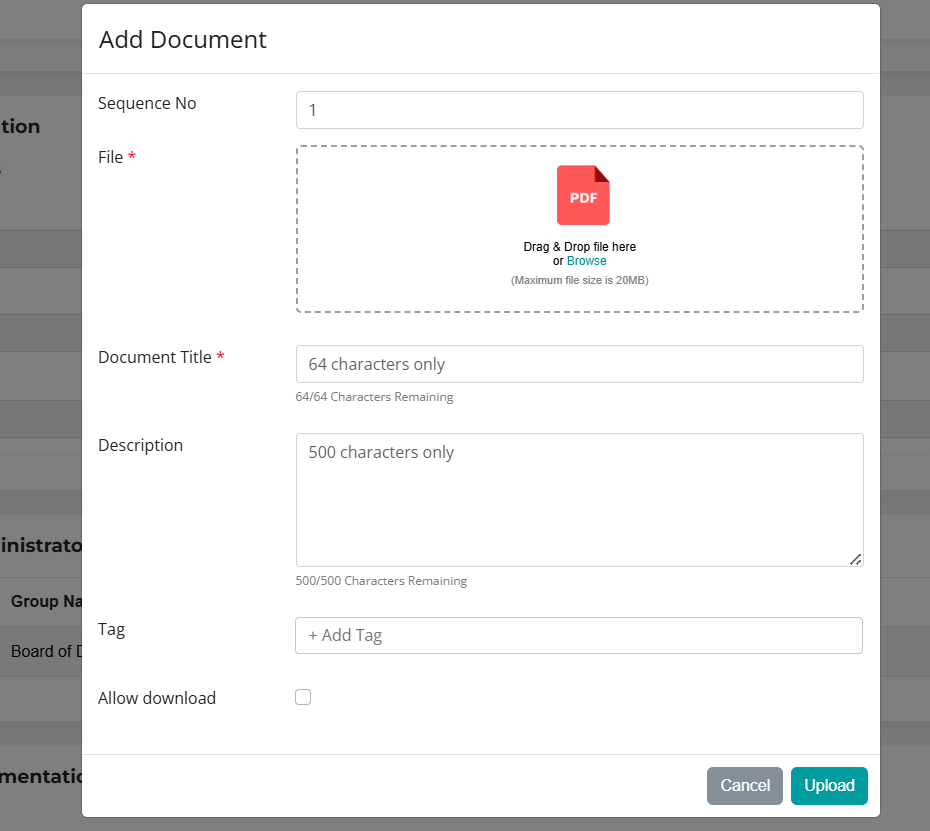
Task: Click the File label
Action: [110, 157]
